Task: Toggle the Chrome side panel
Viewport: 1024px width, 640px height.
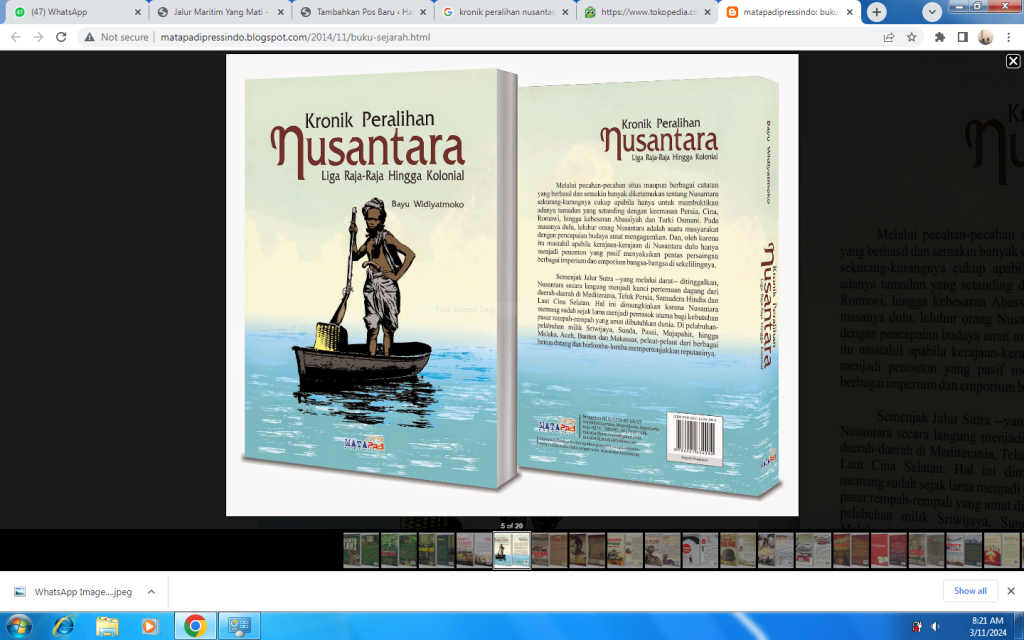Action: click(963, 37)
